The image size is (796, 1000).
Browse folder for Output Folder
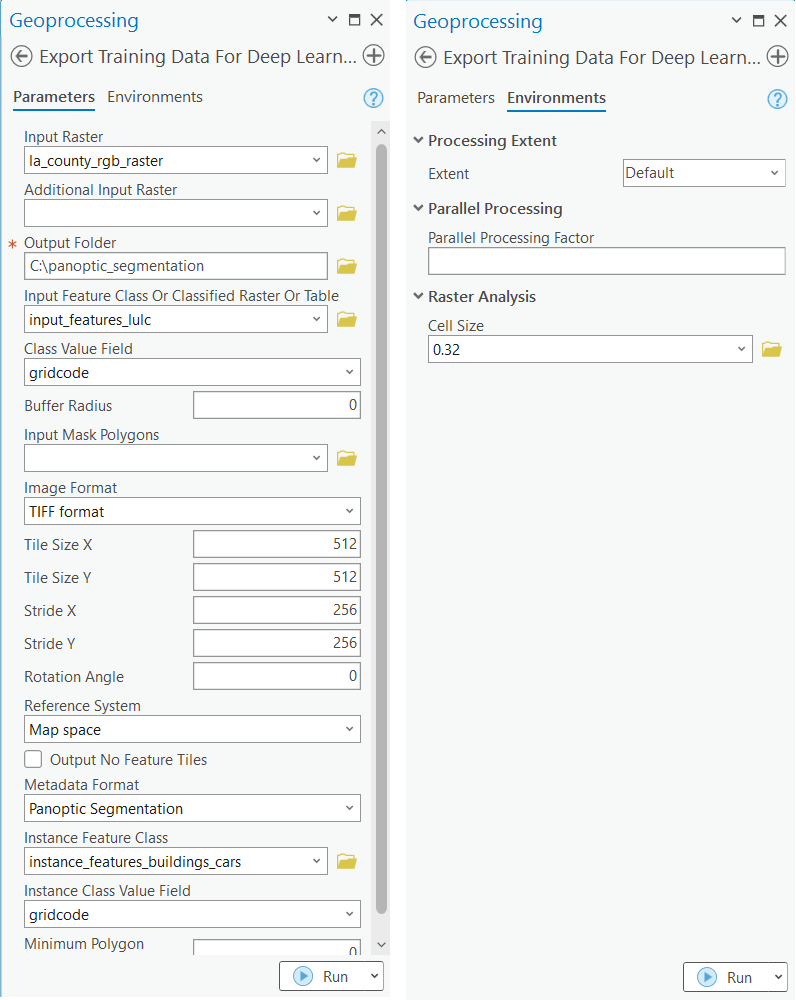pos(347,266)
